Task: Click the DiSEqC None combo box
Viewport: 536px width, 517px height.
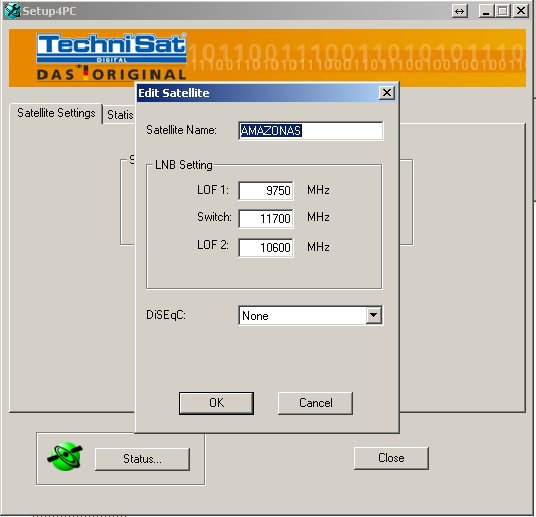Action: (310, 315)
